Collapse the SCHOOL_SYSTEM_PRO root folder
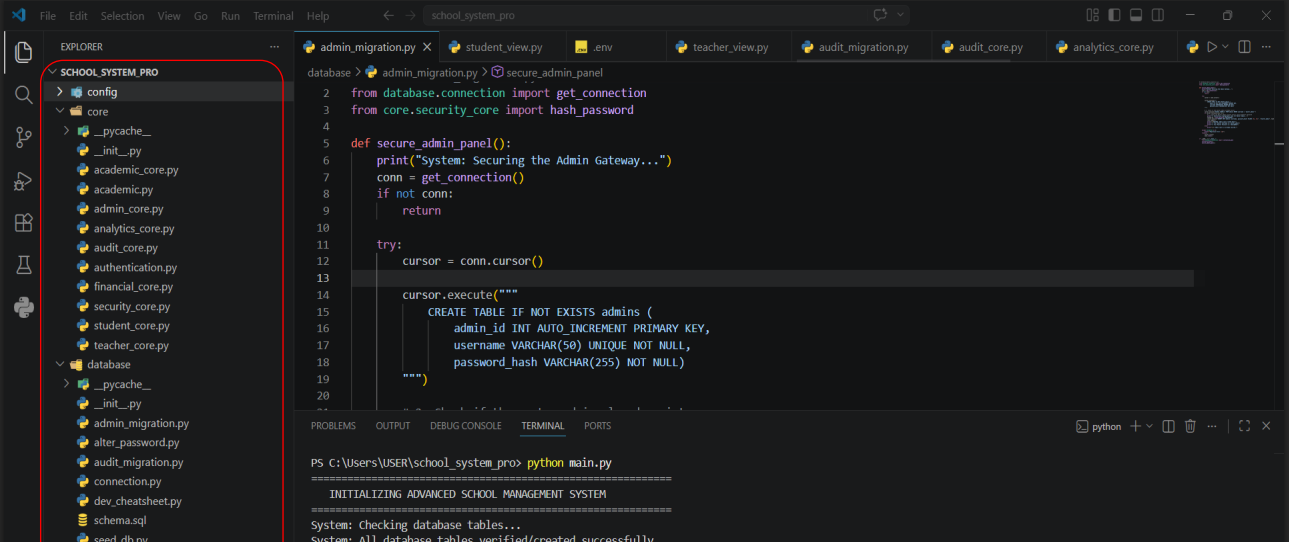The height and width of the screenshot is (542, 1289). (x=52, y=72)
